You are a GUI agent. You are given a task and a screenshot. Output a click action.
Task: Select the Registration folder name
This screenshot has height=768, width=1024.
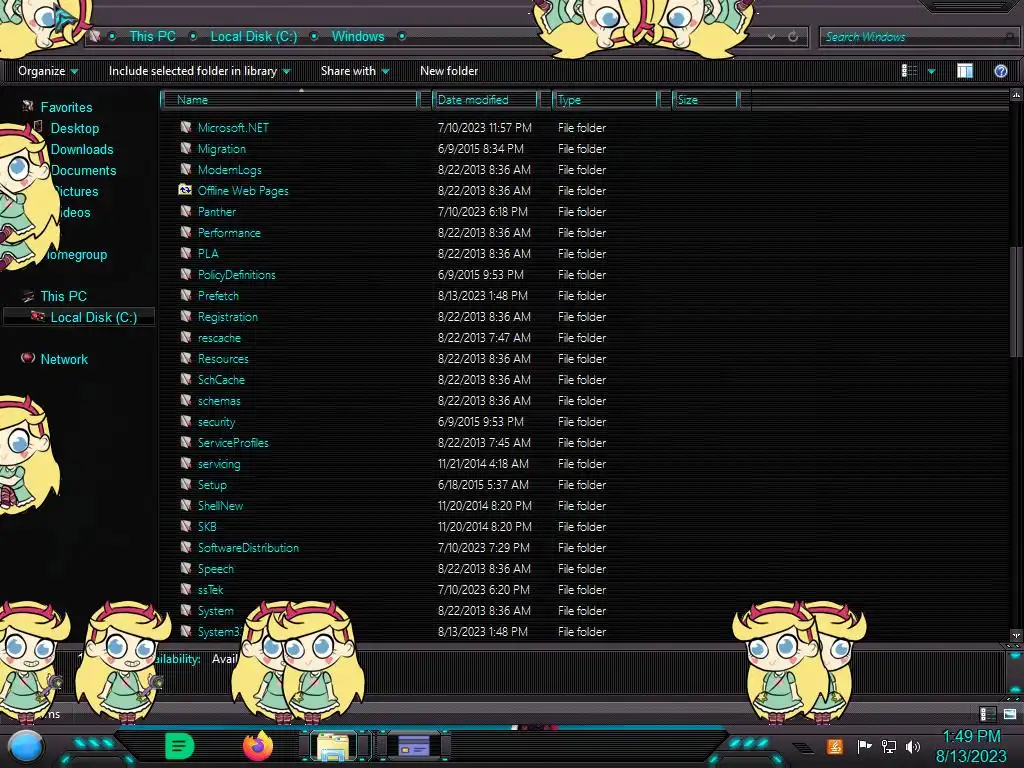point(228,317)
